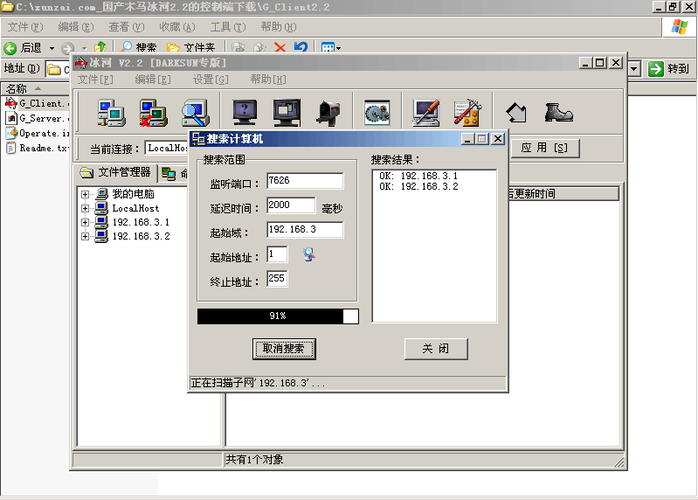Click Explorer red X delete icon
Image resolution: width=698 pixels, height=500 pixels.
280,47
